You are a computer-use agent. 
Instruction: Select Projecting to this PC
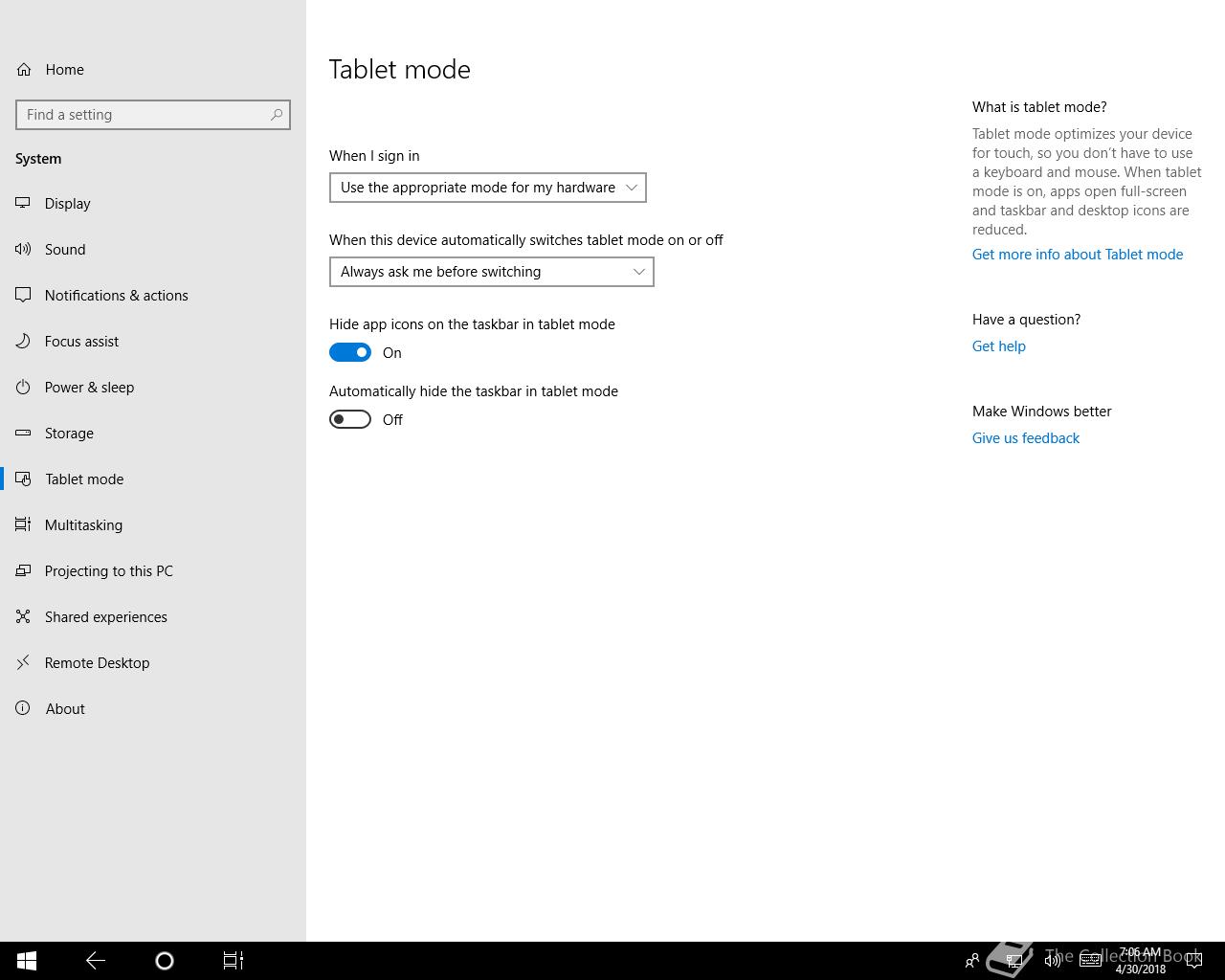(x=153, y=570)
